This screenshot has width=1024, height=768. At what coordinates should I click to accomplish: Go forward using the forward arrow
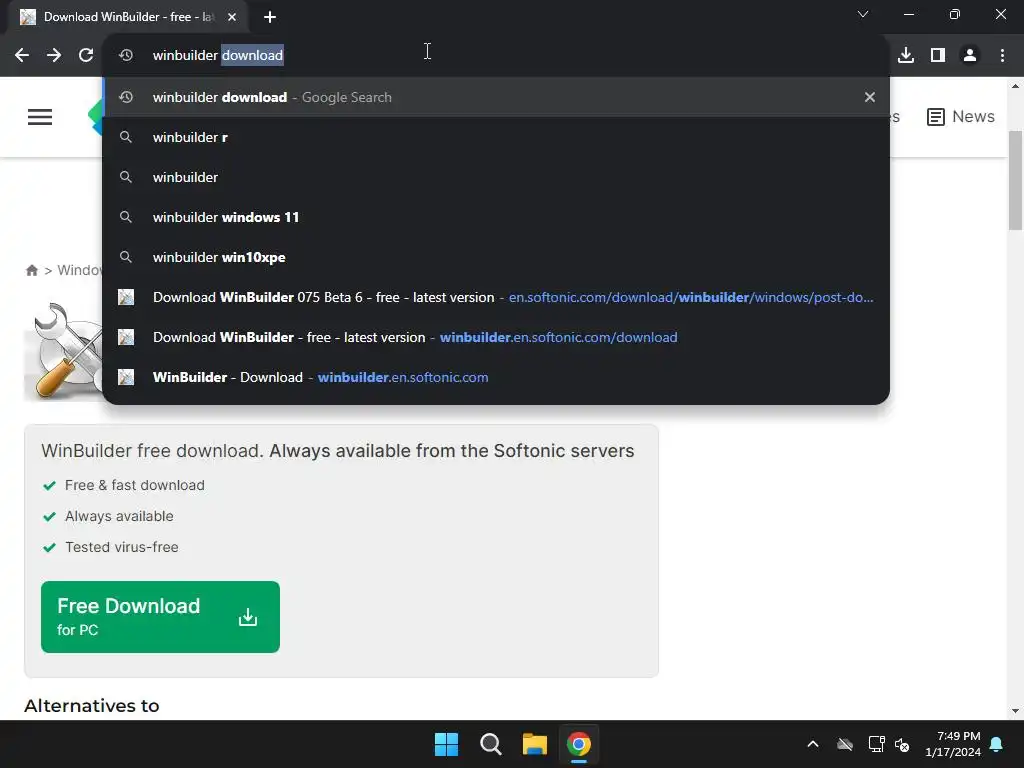[54, 56]
